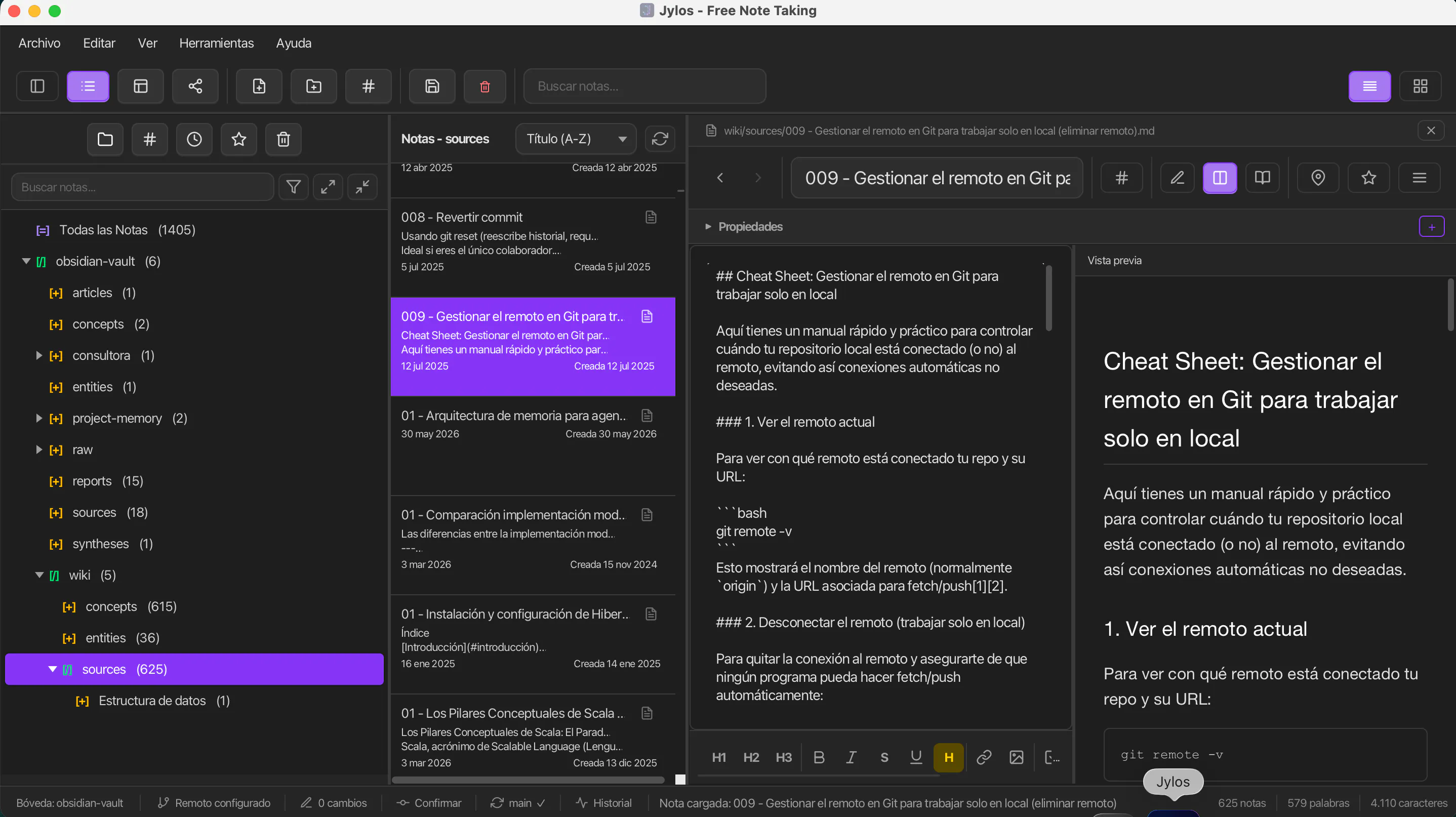Collapse the obsidian-vault folder

26,261
